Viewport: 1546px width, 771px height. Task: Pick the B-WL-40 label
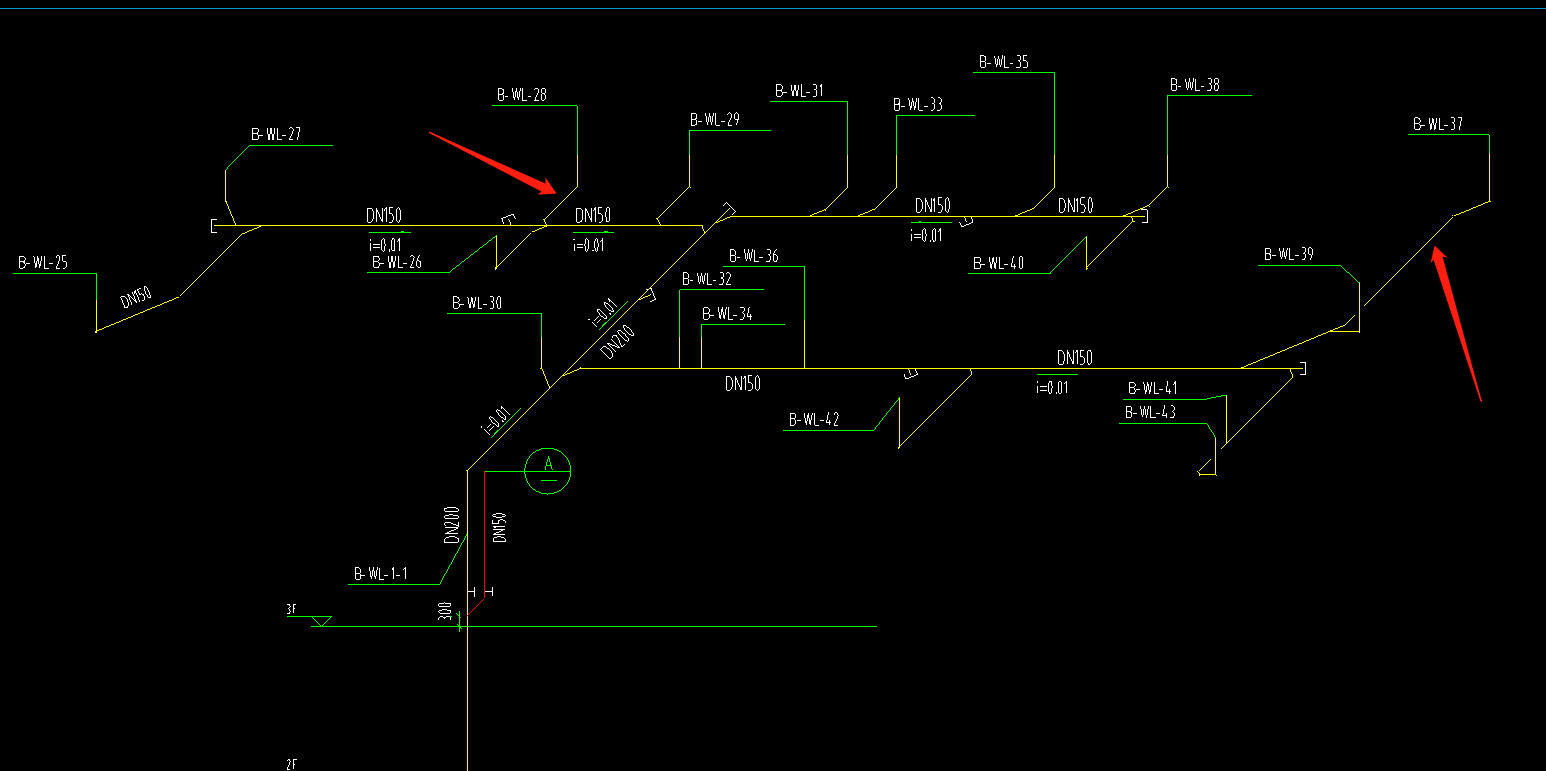[x=998, y=265]
